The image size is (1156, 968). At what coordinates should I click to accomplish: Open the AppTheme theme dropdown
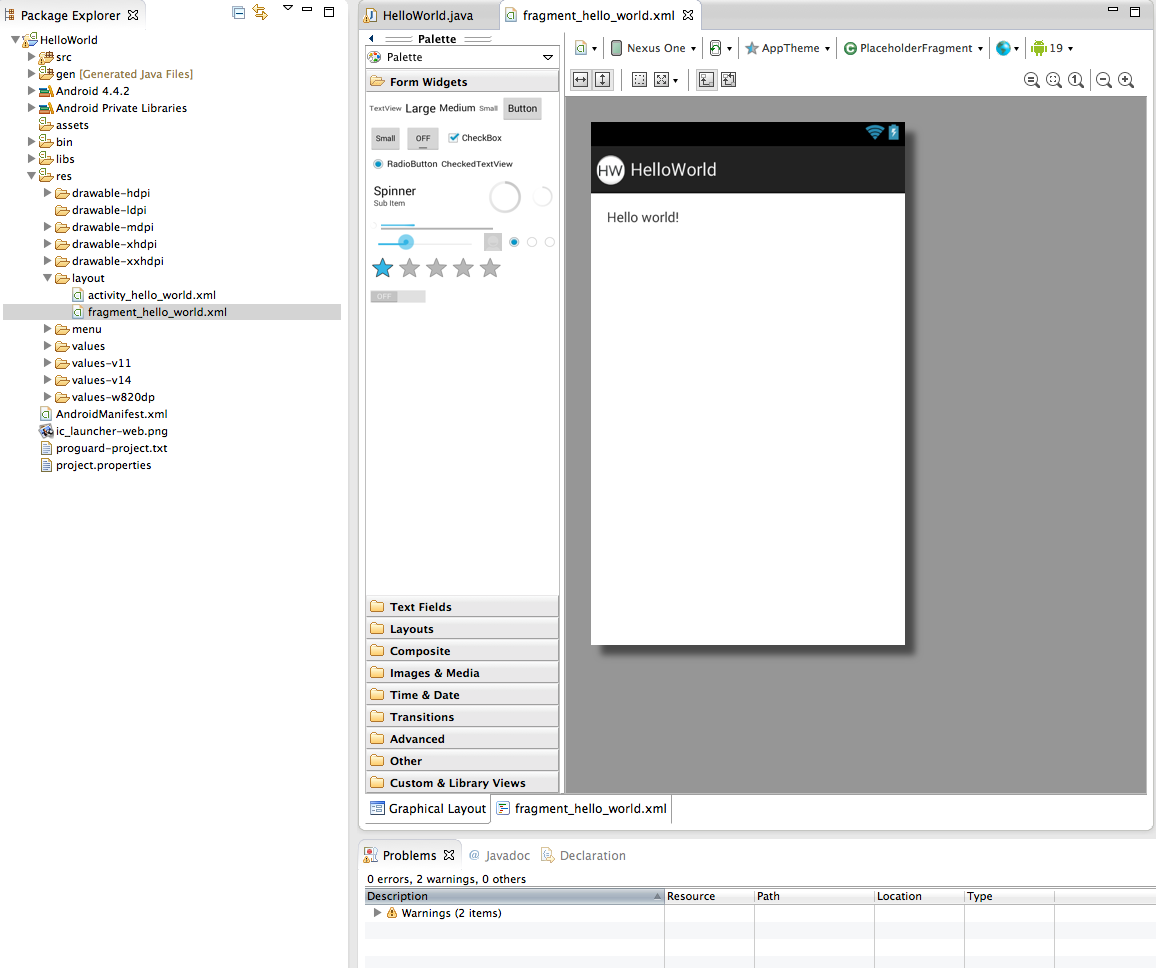click(788, 48)
